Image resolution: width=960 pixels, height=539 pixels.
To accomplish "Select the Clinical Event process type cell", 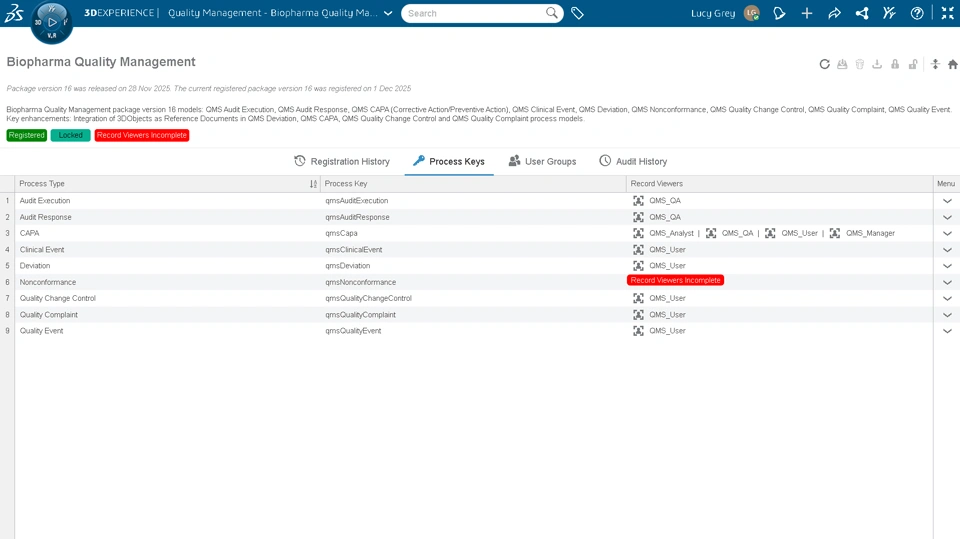I will click(x=167, y=249).
